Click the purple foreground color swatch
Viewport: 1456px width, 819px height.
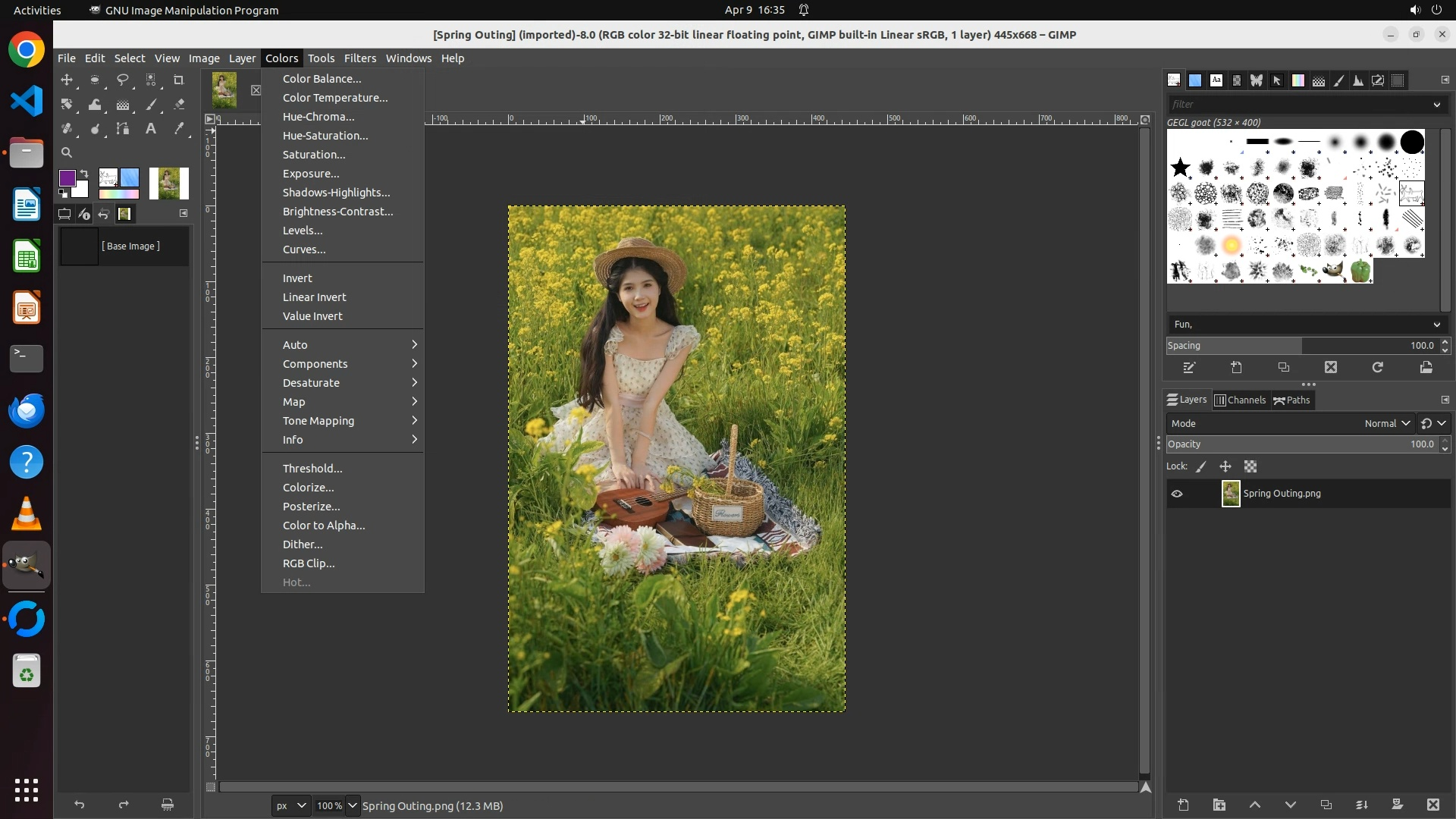[67, 177]
